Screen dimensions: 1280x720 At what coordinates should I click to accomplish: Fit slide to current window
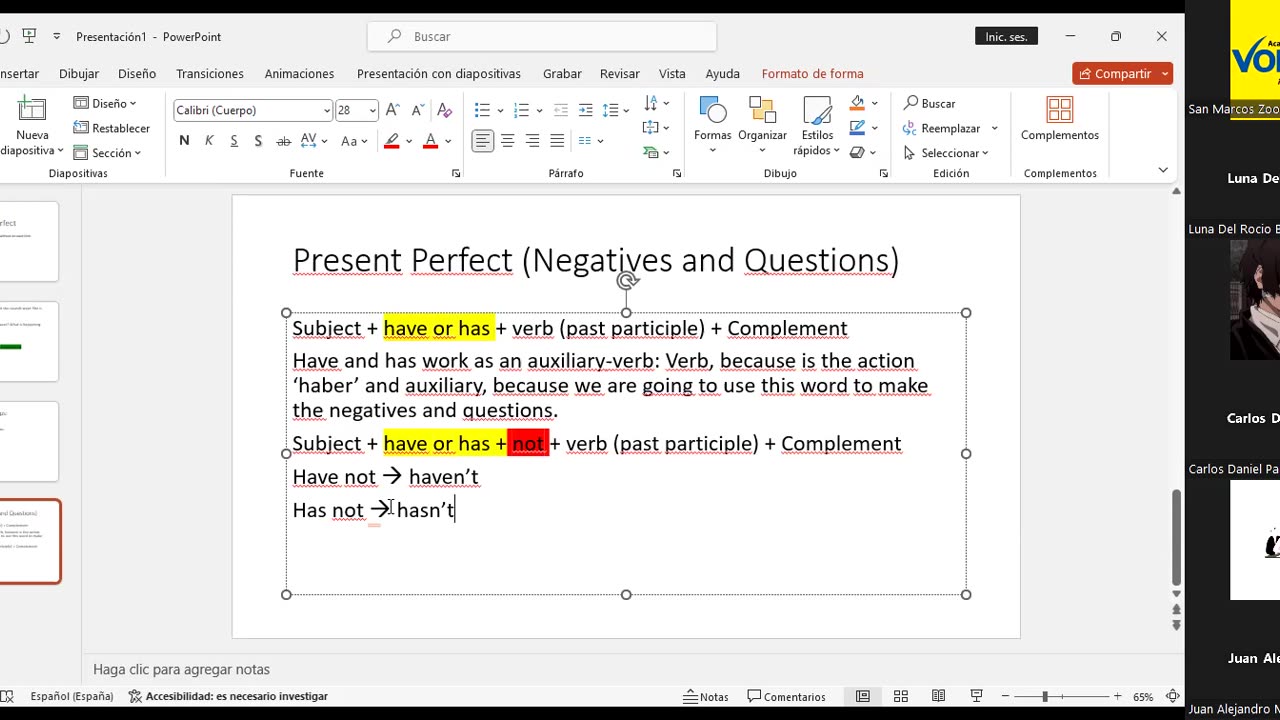click(x=1172, y=697)
